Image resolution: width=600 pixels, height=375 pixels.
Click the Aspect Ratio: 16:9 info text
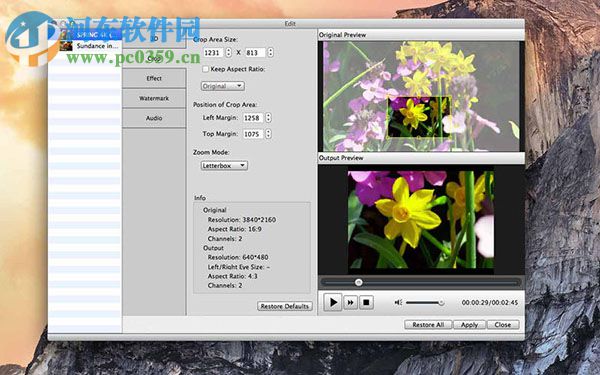click(235, 229)
